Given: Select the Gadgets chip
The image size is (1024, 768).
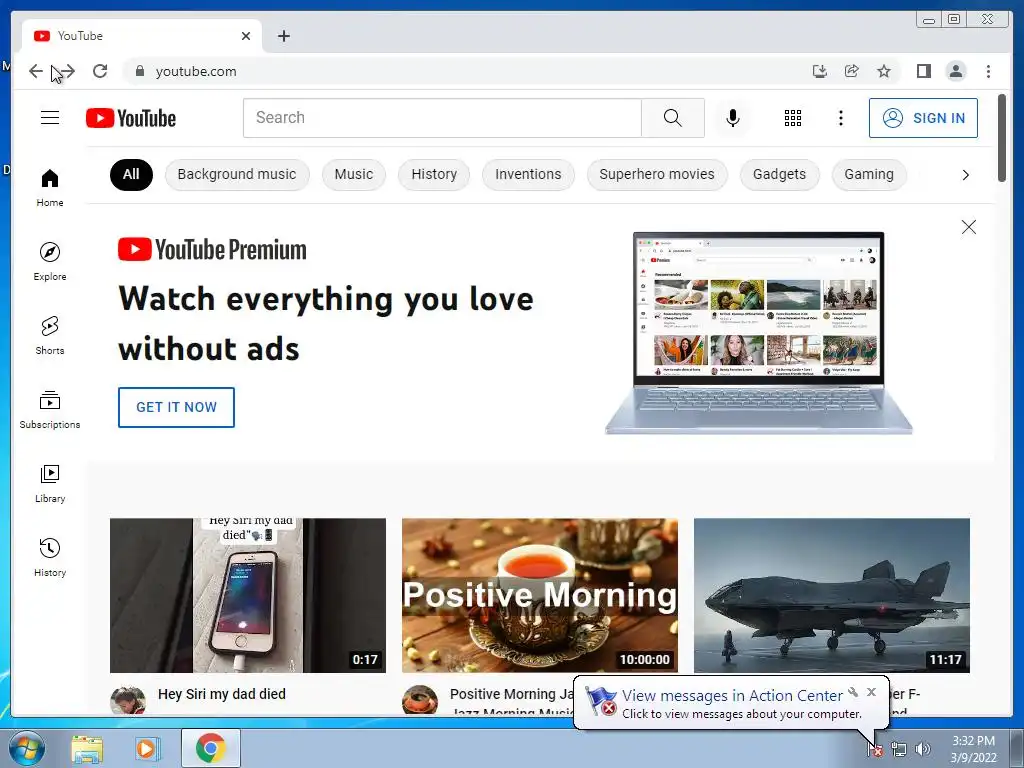Looking at the screenshot, I should [x=780, y=175].
